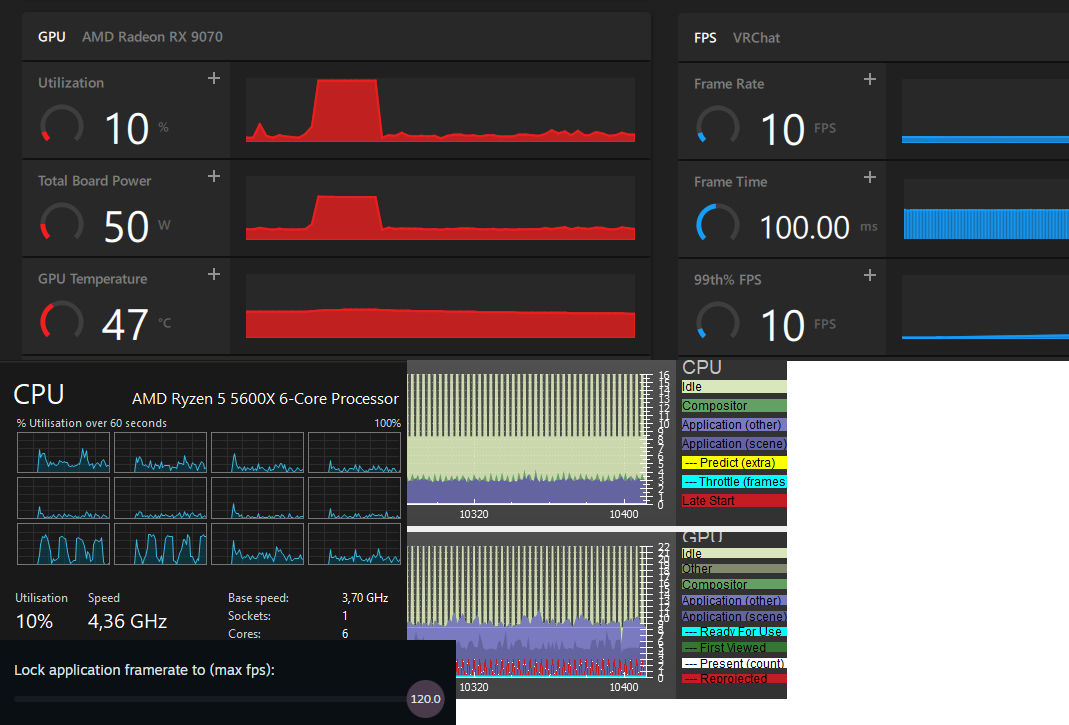Click the first logical core utilisation graph

click(x=63, y=452)
